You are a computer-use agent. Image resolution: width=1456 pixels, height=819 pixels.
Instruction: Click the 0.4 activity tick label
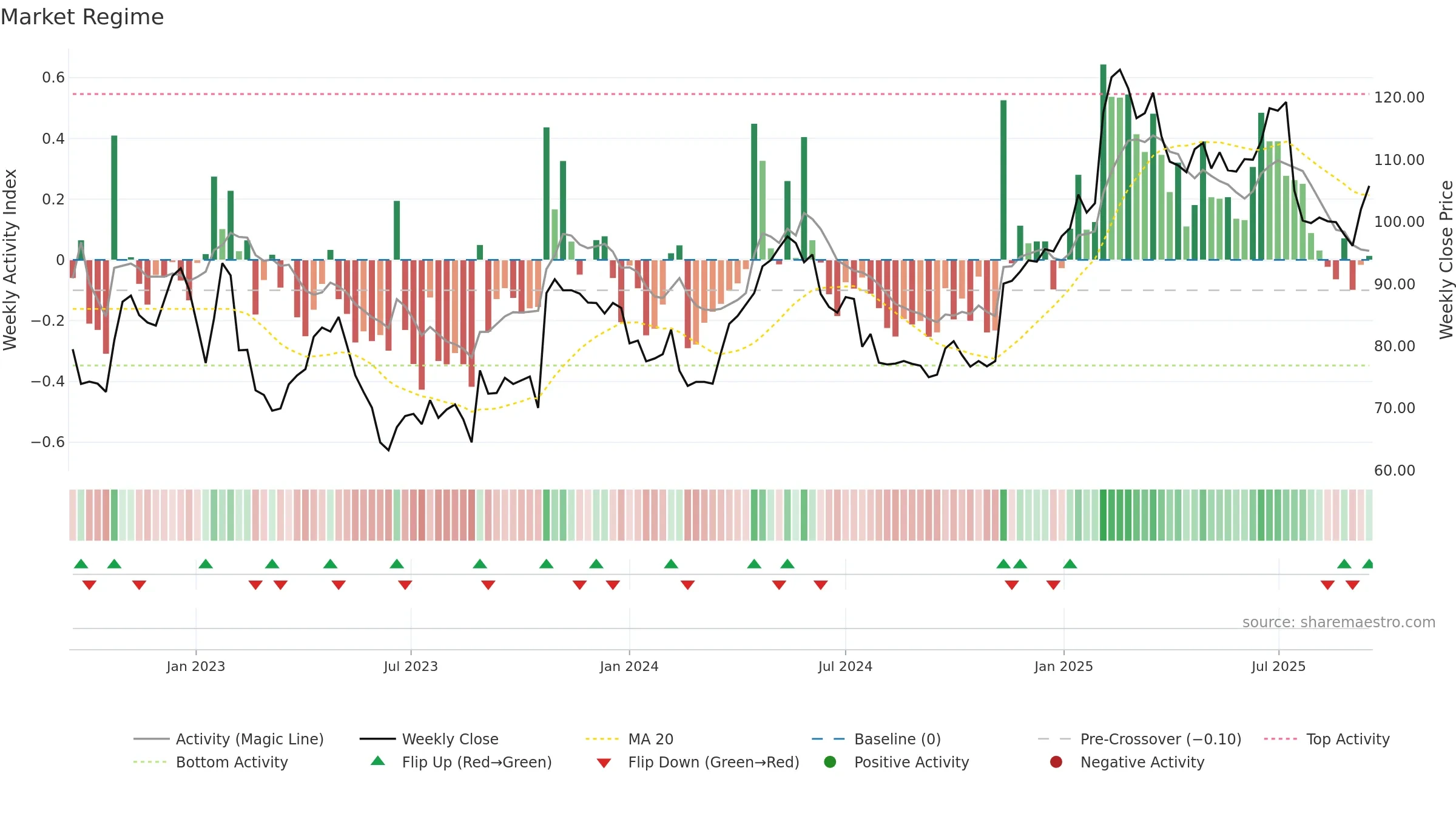point(53,139)
